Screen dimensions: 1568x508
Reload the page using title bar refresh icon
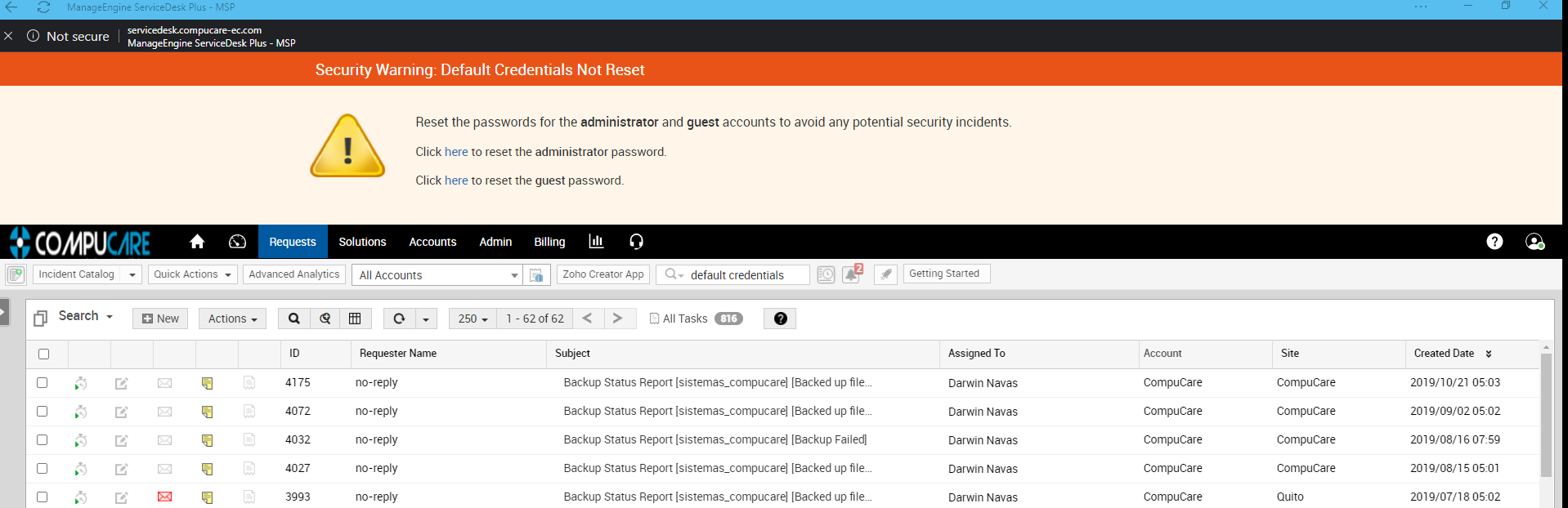pyautogui.click(x=43, y=7)
